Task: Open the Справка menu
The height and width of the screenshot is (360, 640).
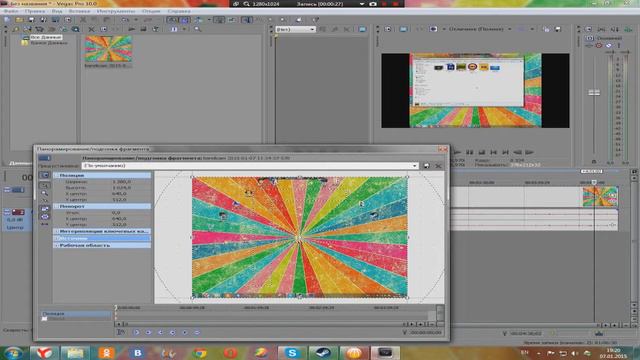Action: click(179, 11)
